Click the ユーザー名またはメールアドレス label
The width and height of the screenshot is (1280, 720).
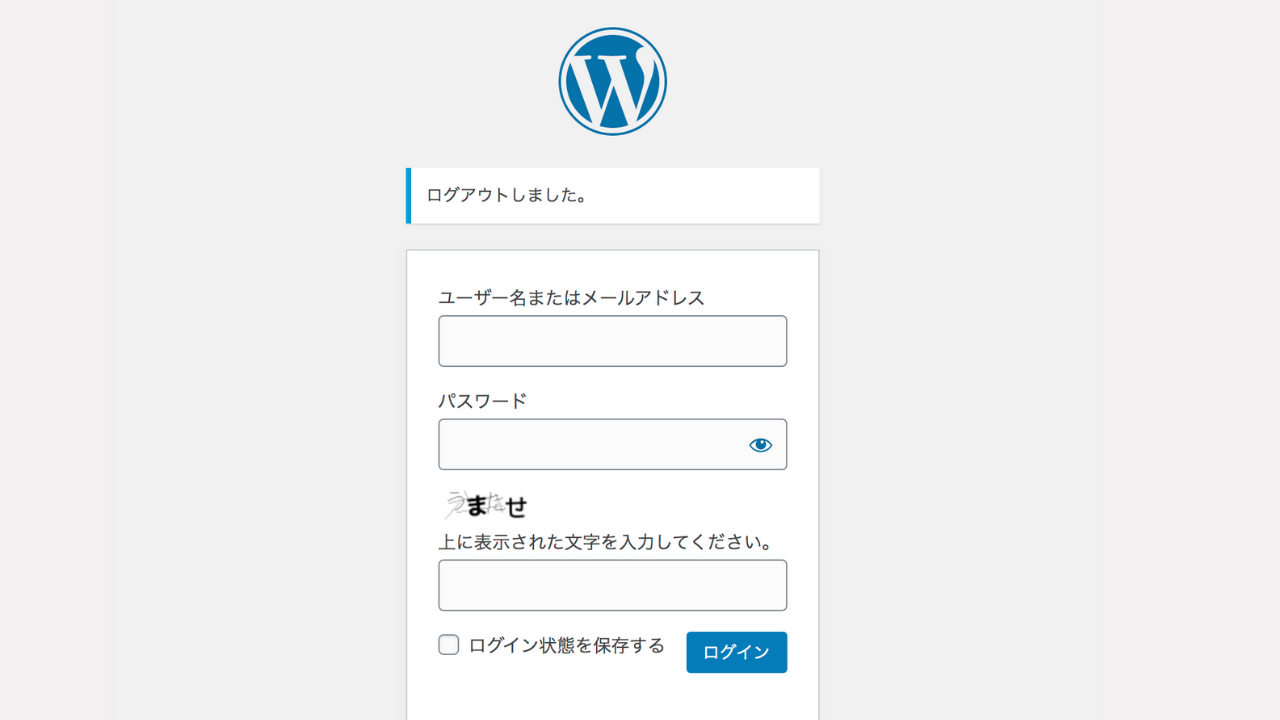pos(571,298)
